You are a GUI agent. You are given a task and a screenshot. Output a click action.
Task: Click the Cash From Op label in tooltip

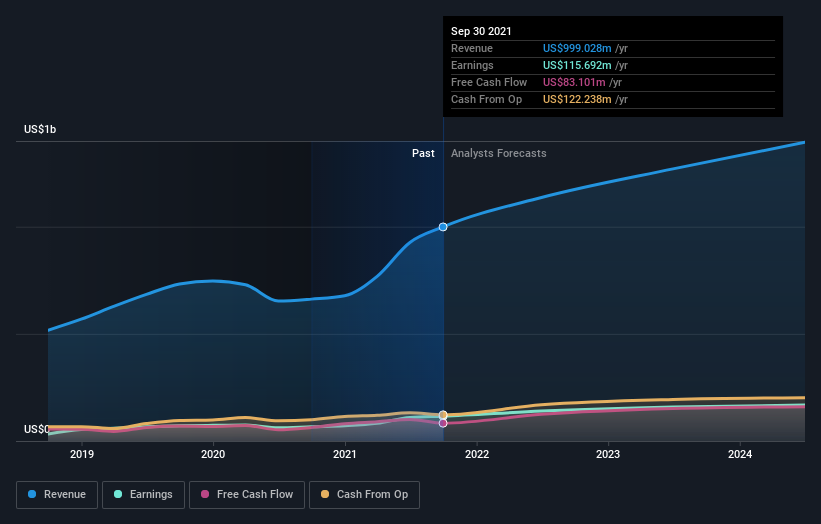pyautogui.click(x=486, y=99)
